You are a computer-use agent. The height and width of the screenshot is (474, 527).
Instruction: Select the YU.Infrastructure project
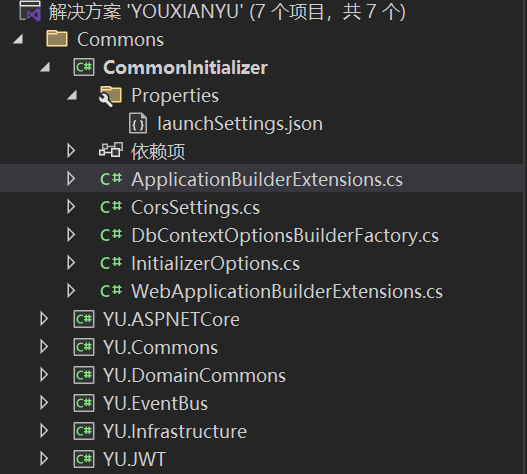click(x=175, y=431)
